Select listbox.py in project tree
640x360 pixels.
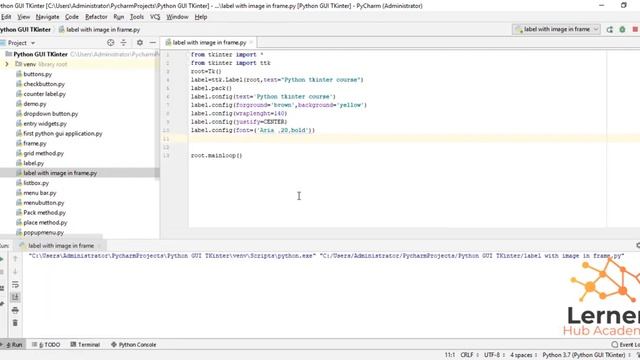point(36,183)
